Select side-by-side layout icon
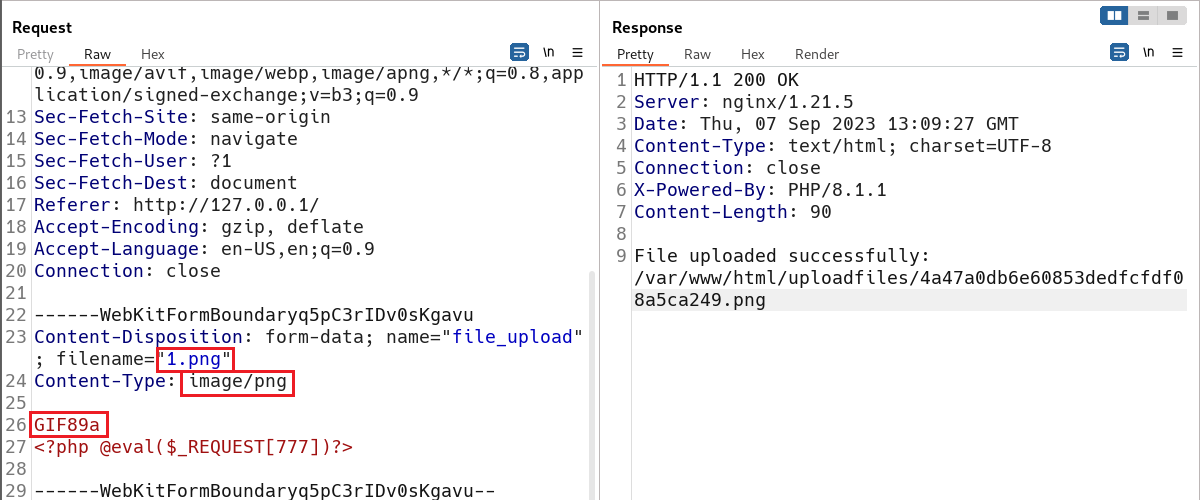 [1114, 15]
